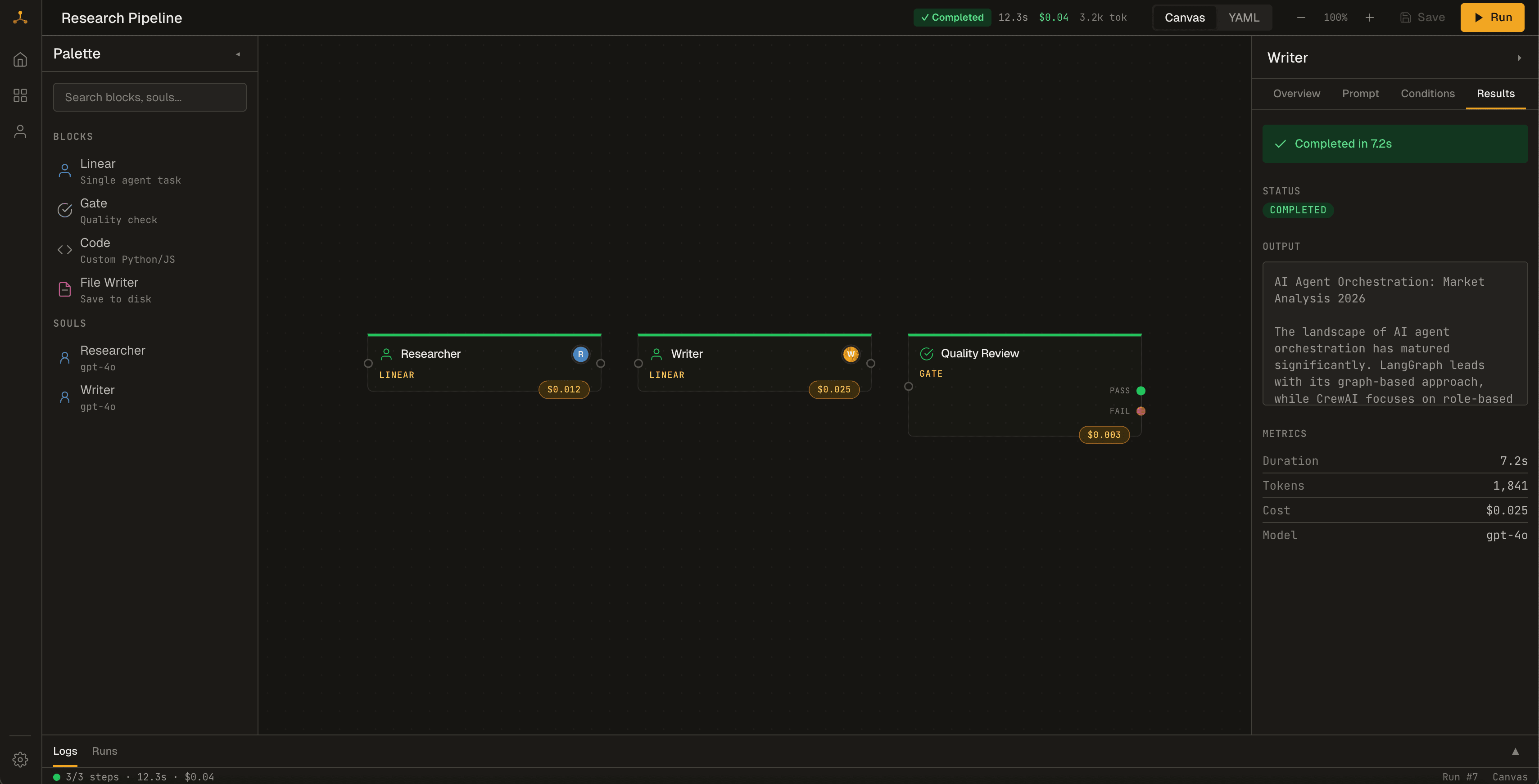Open settings from the bottom sidebar gear

tap(20, 760)
